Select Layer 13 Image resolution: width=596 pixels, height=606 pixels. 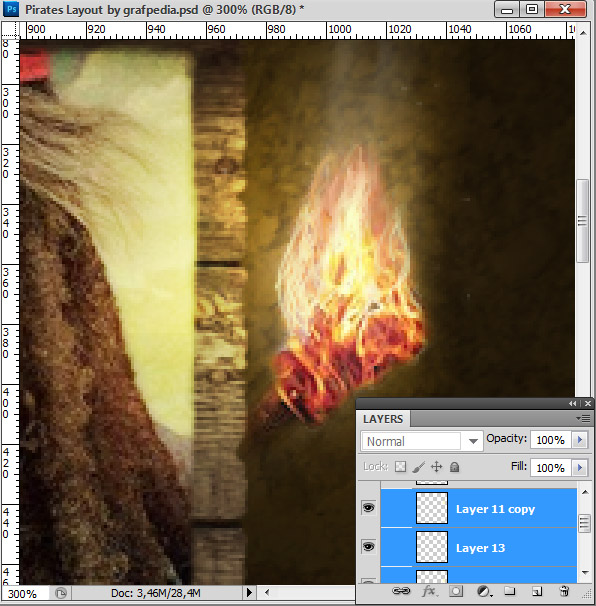tap(479, 547)
